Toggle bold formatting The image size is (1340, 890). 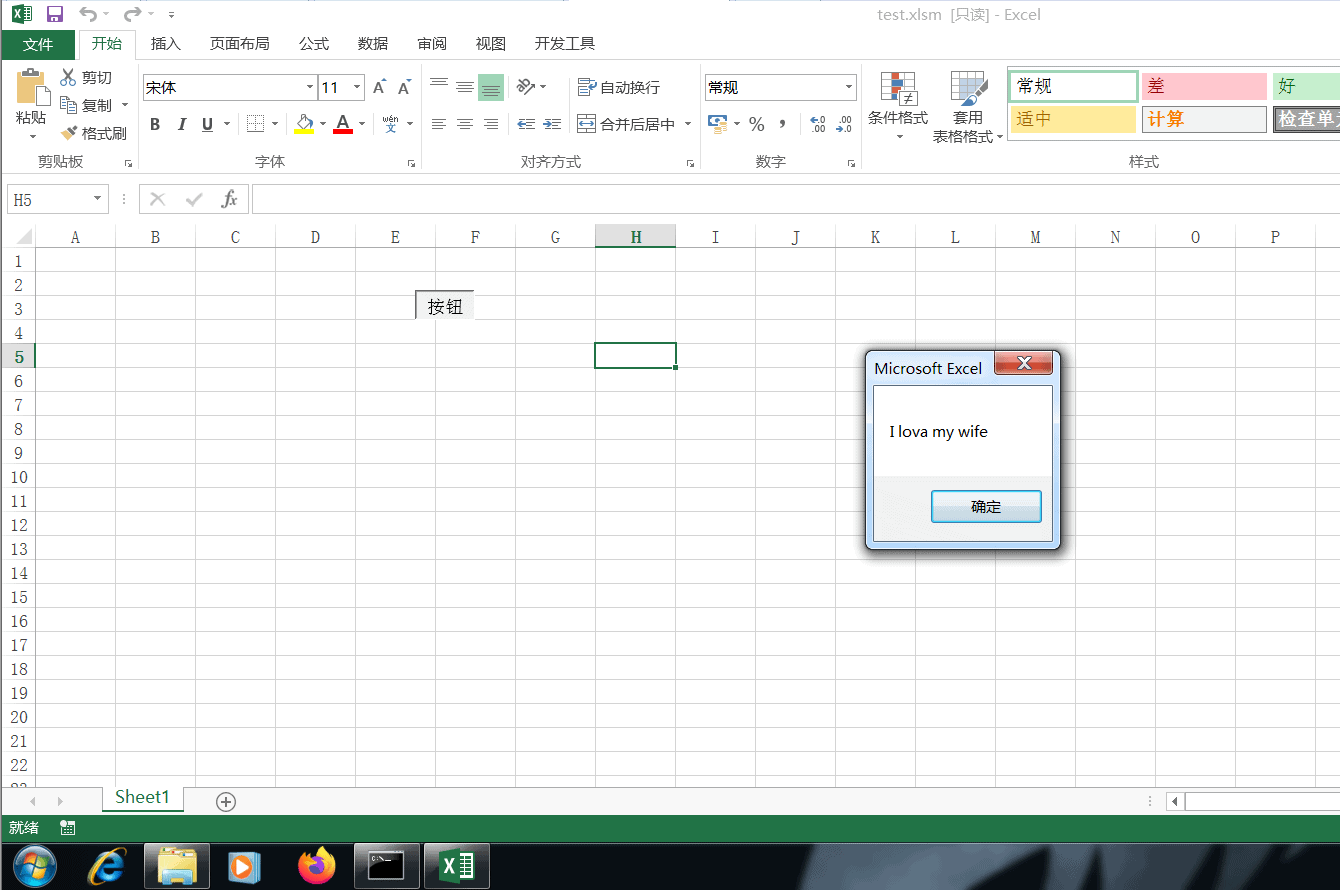pyautogui.click(x=155, y=124)
